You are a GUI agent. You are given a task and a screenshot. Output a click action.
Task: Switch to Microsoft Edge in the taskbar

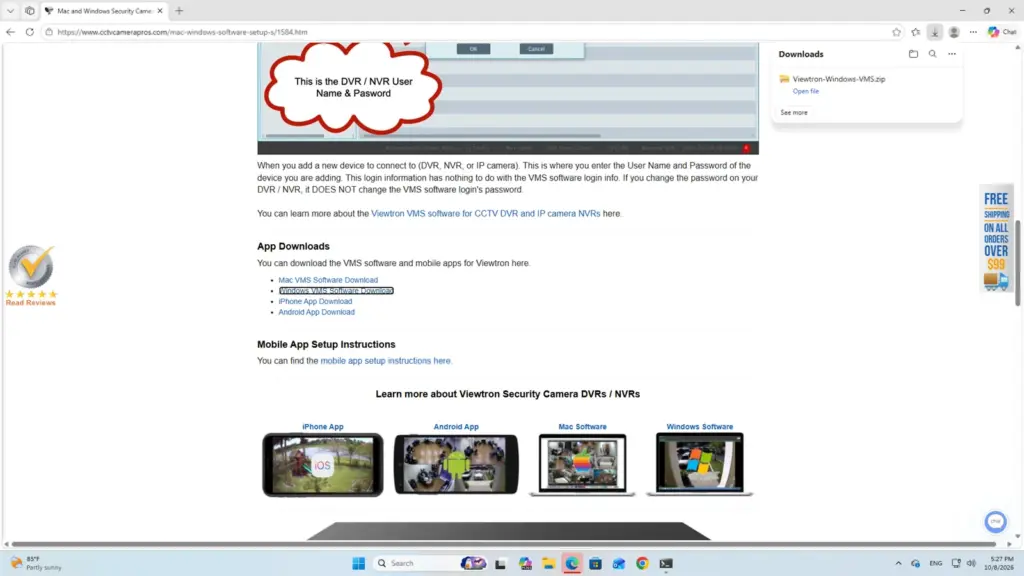coord(572,563)
